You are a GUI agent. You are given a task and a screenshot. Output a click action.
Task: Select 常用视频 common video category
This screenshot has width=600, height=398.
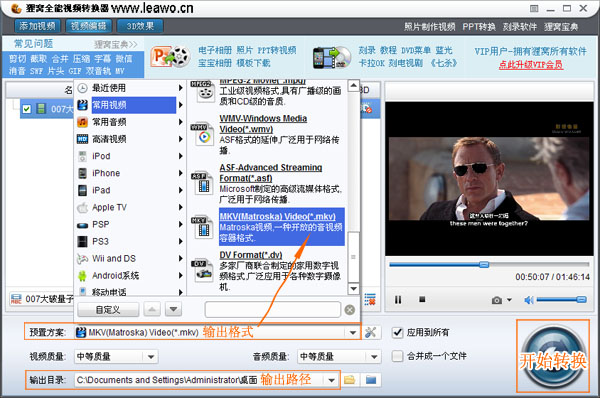[x=126, y=105]
